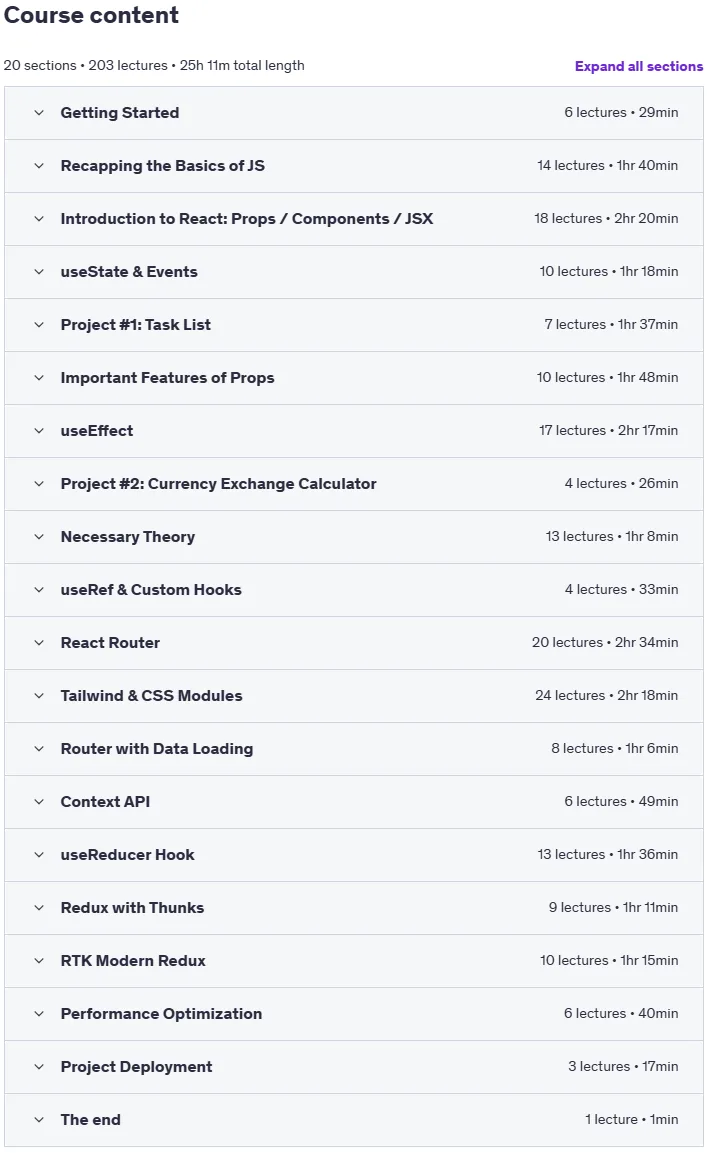Open useRef & Custom Hooks section
Viewport: 707px width, 1153px height.
point(354,590)
